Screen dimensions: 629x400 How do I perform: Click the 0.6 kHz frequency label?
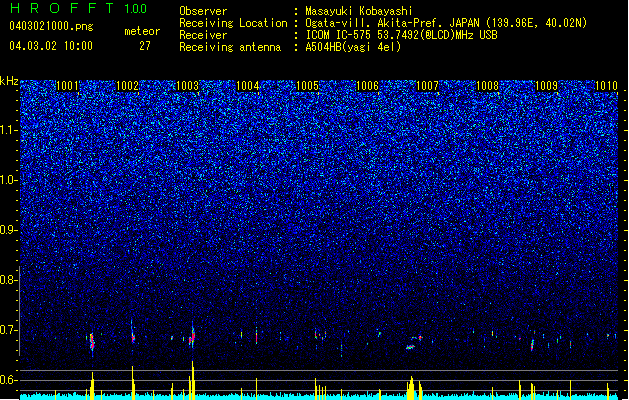click(x=8, y=380)
